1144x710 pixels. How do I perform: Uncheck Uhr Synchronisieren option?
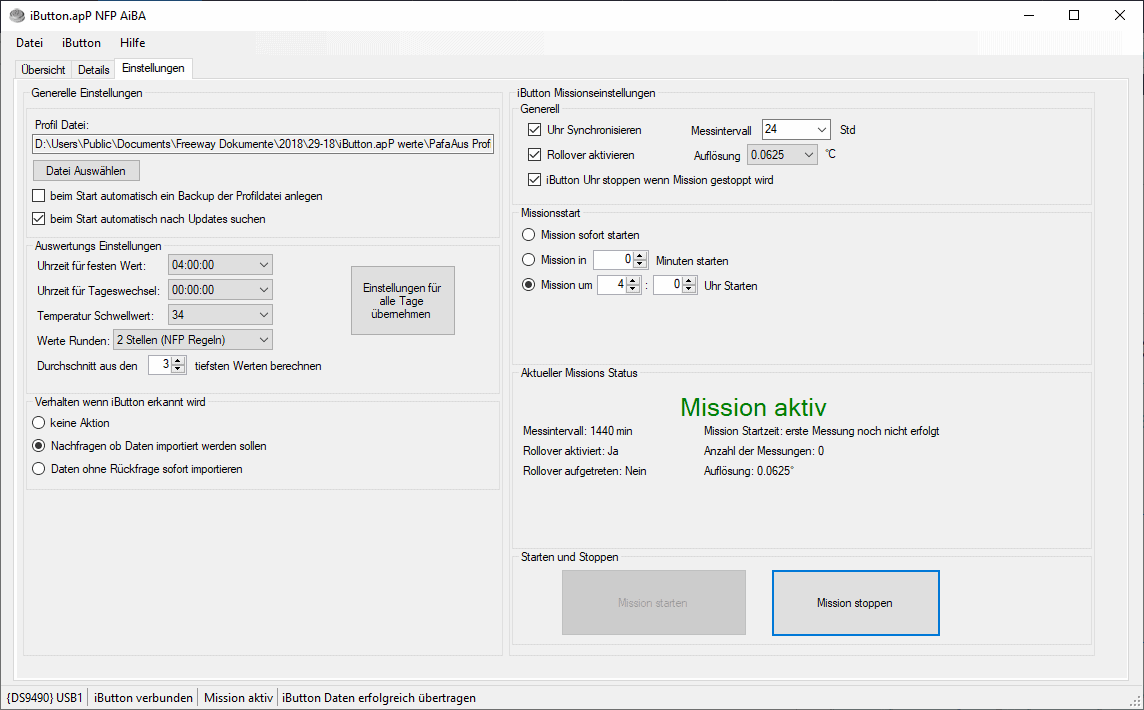point(535,130)
